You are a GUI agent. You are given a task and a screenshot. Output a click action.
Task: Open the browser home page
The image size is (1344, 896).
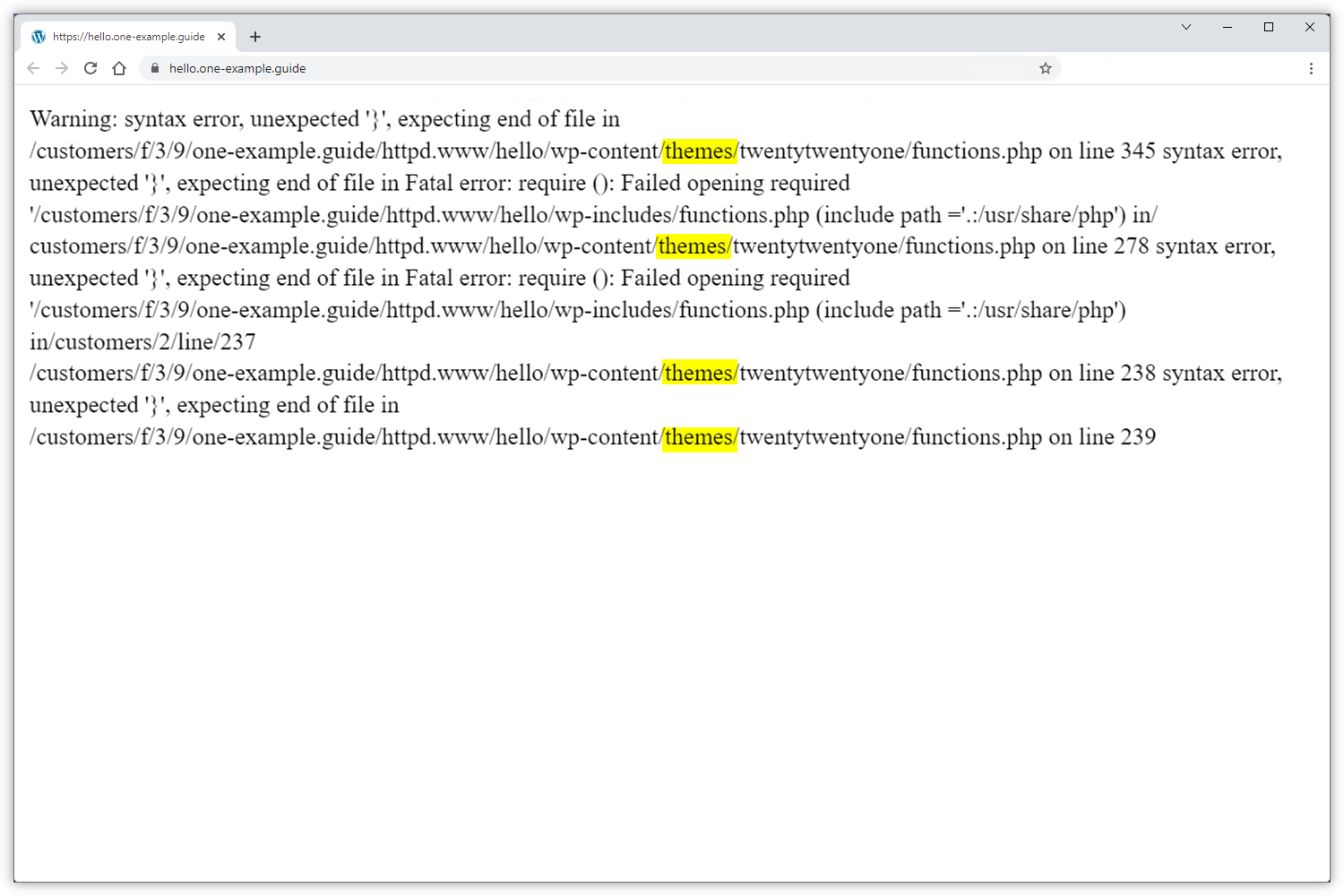point(119,68)
